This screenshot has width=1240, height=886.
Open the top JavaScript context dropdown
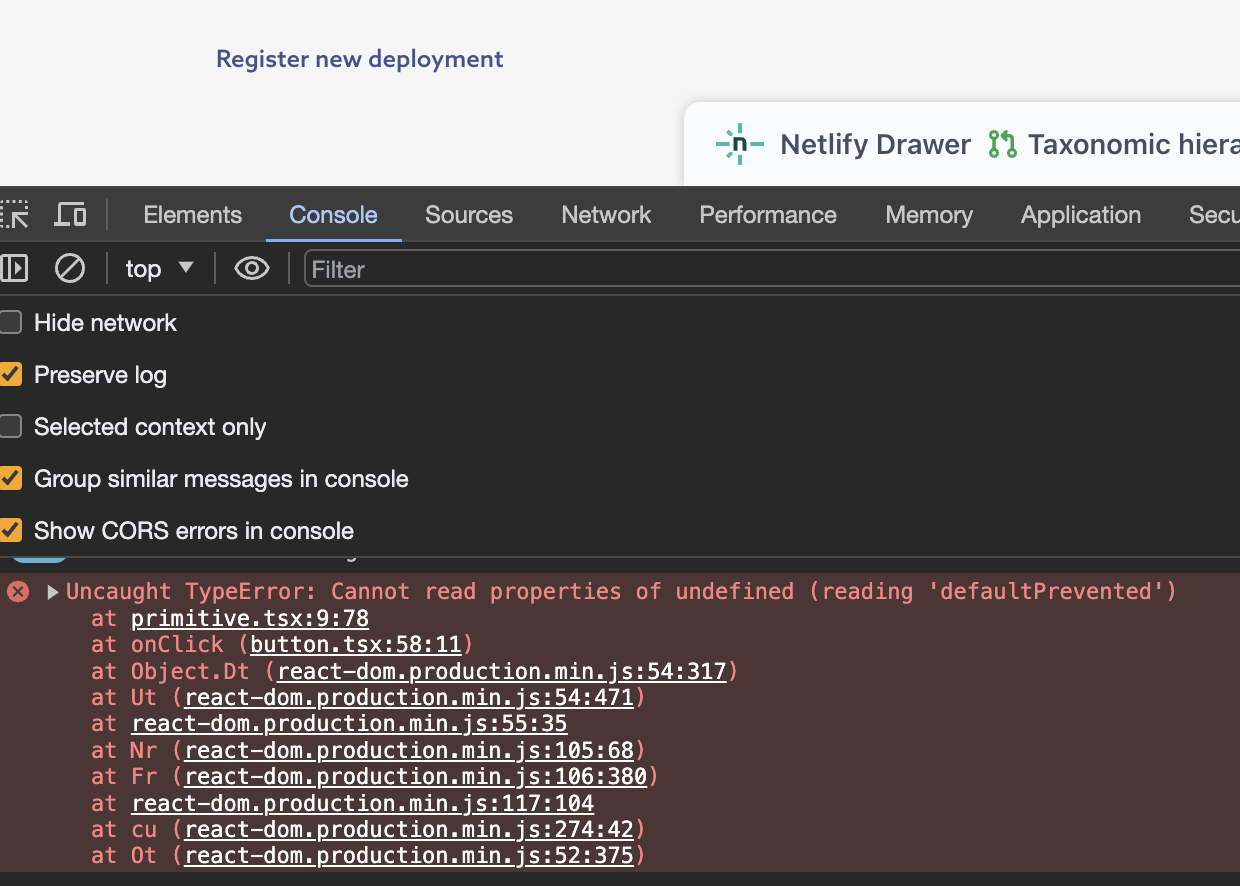[159, 268]
